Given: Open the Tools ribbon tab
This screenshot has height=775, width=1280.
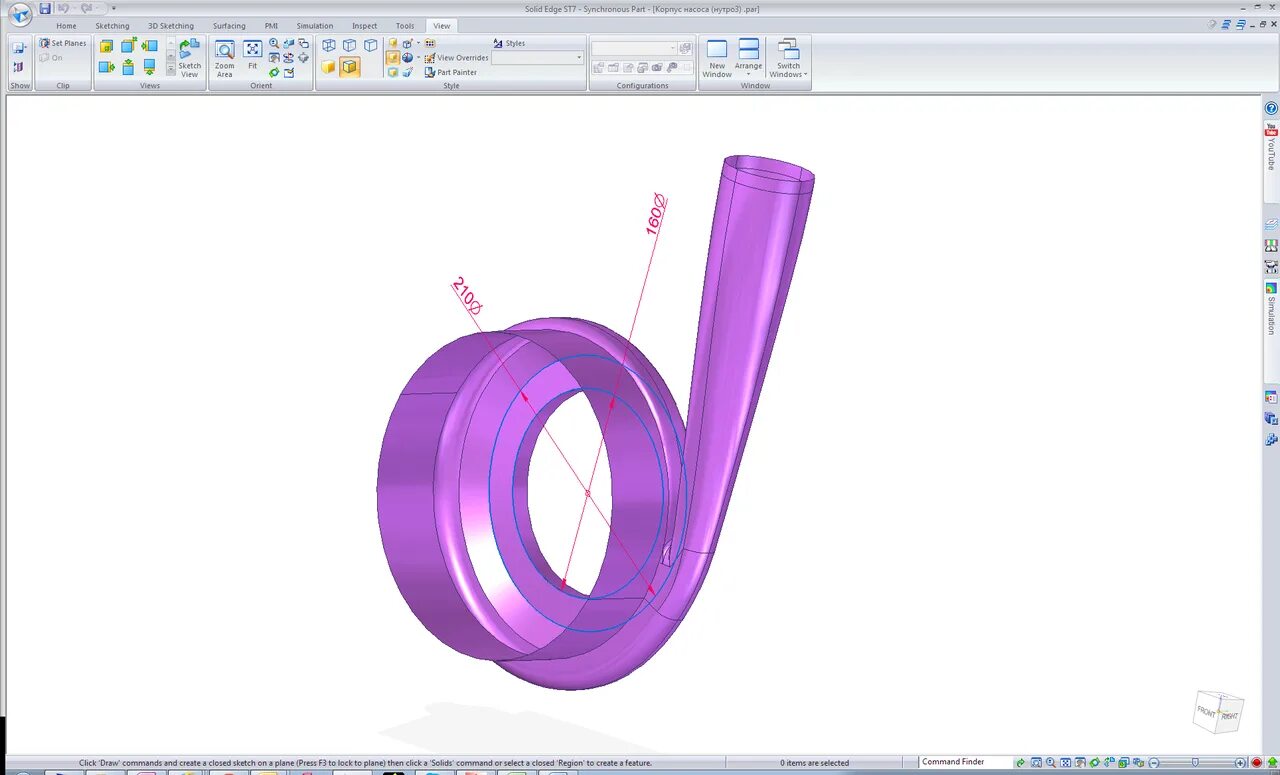Looking at the screenshot, I should pyautogui.click(x=405, y=26).
